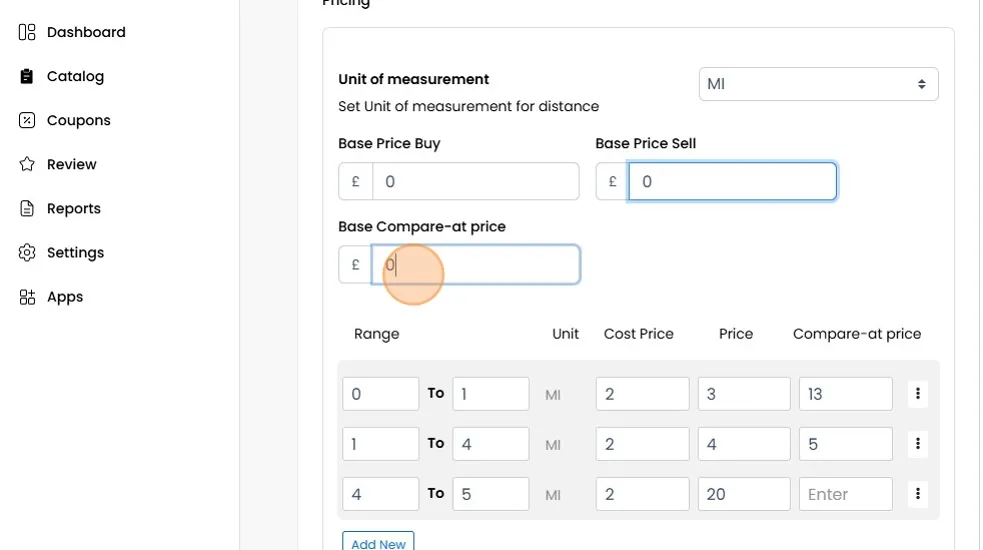
Task: Edit first row Cost Price field
Action: (x=643, y=394)
